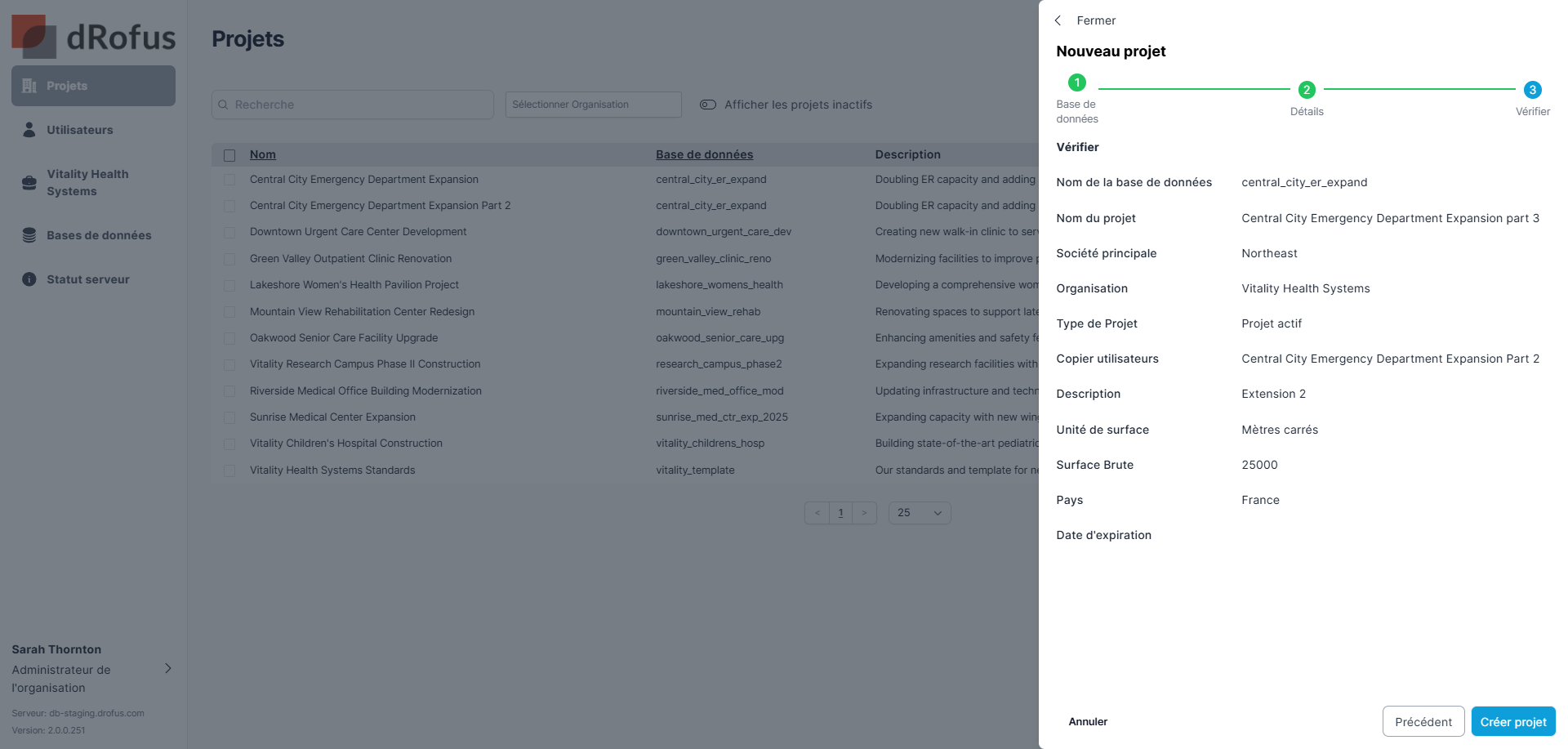
Task: Open Utilisateurs via the person icon
Action: click(x=29, y=130)
